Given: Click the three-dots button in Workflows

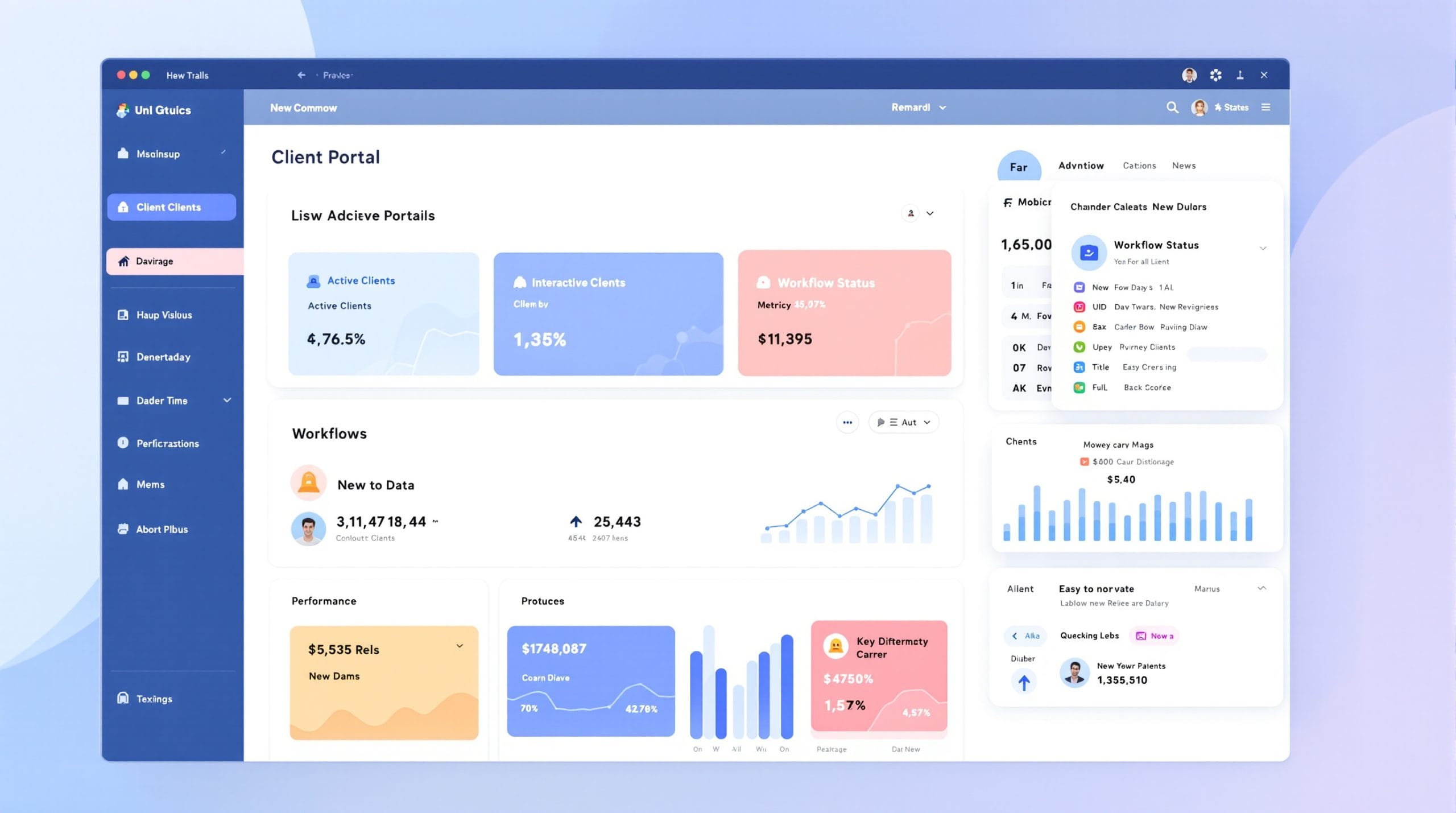Looking at the screenshot, I should [847, 422].
